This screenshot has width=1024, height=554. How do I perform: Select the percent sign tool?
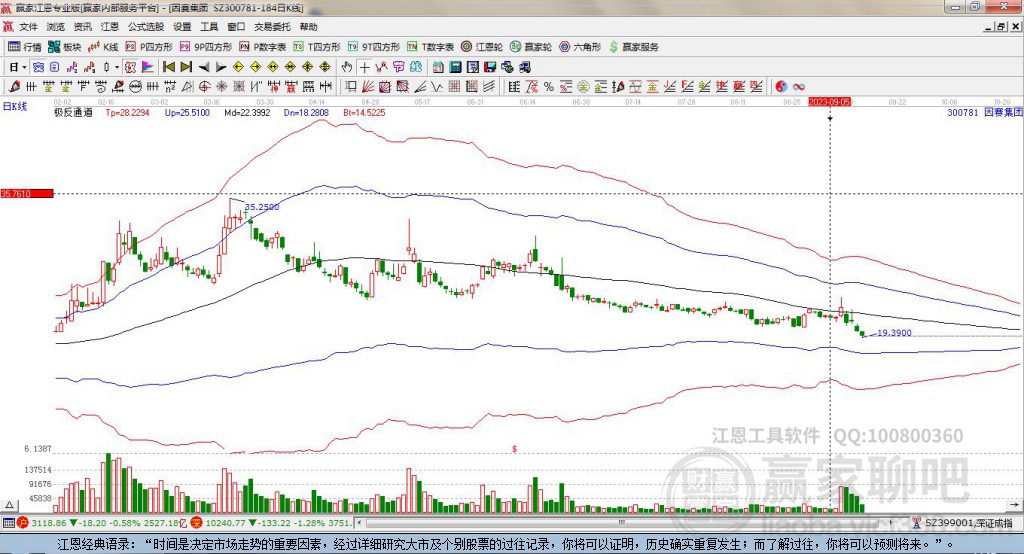point(549,87)
